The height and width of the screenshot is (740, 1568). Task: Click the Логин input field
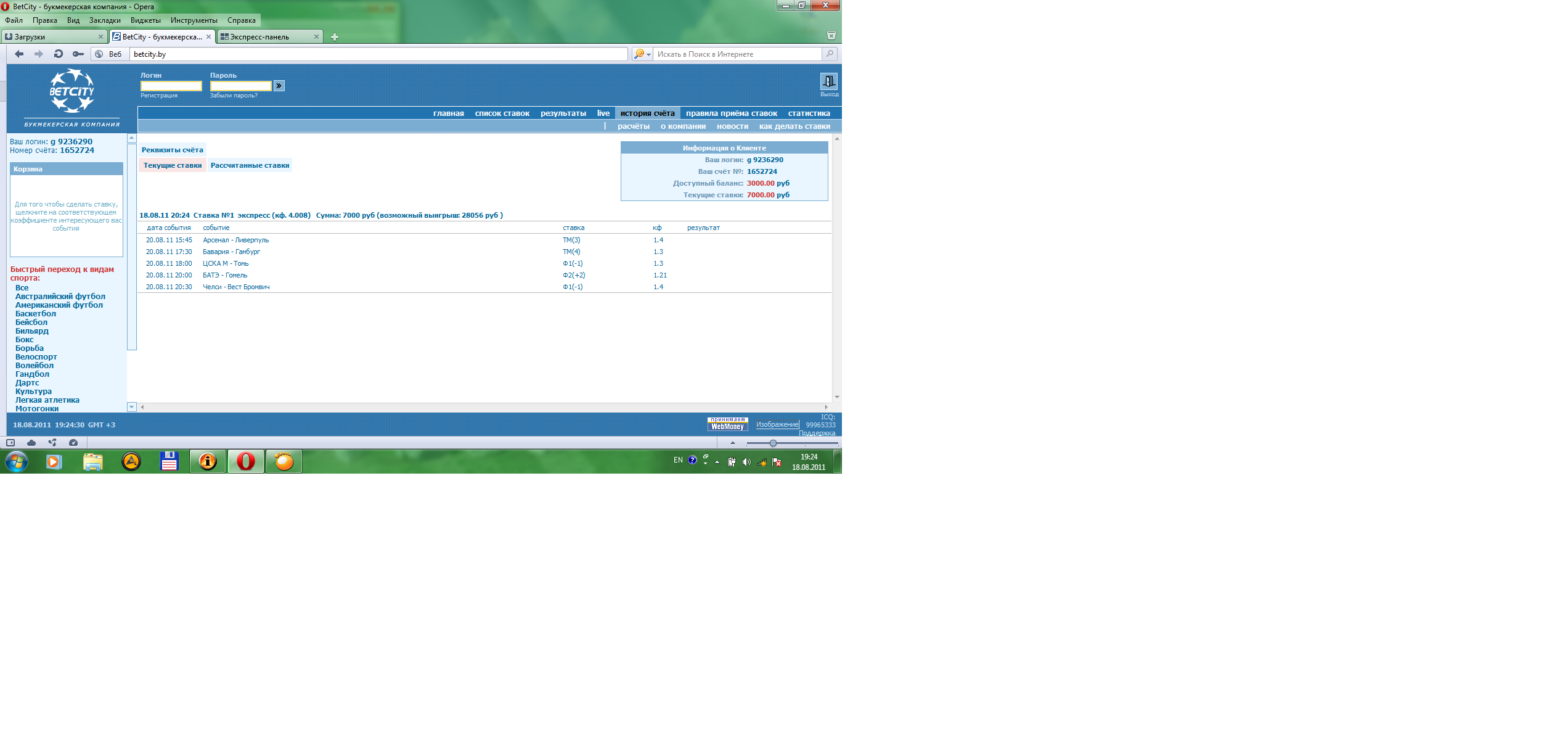point(171,86)
